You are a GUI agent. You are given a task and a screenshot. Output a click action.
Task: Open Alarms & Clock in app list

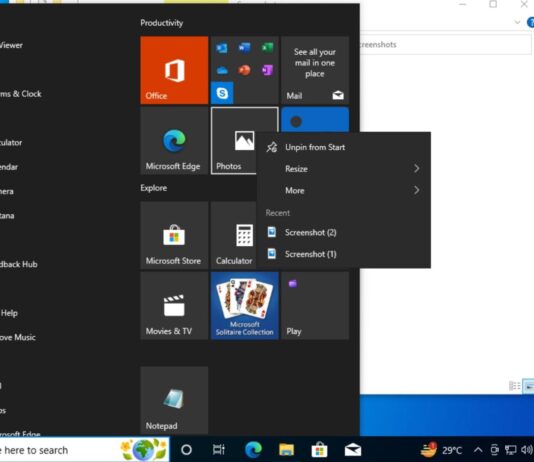[20, 94]
